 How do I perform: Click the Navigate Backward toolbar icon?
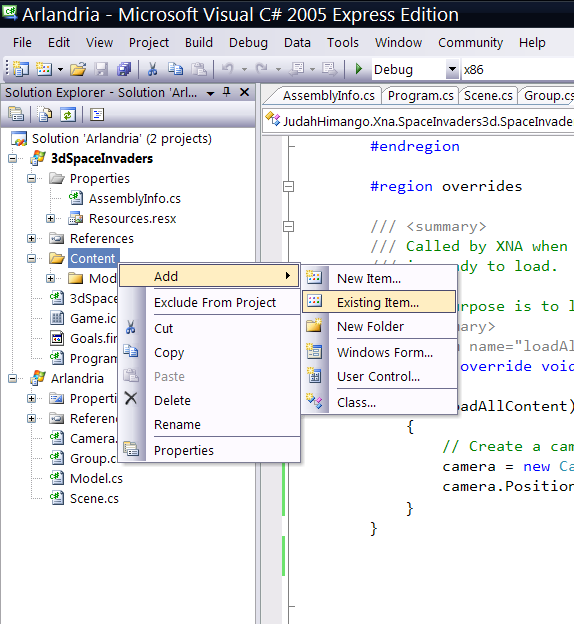(297, 69)
